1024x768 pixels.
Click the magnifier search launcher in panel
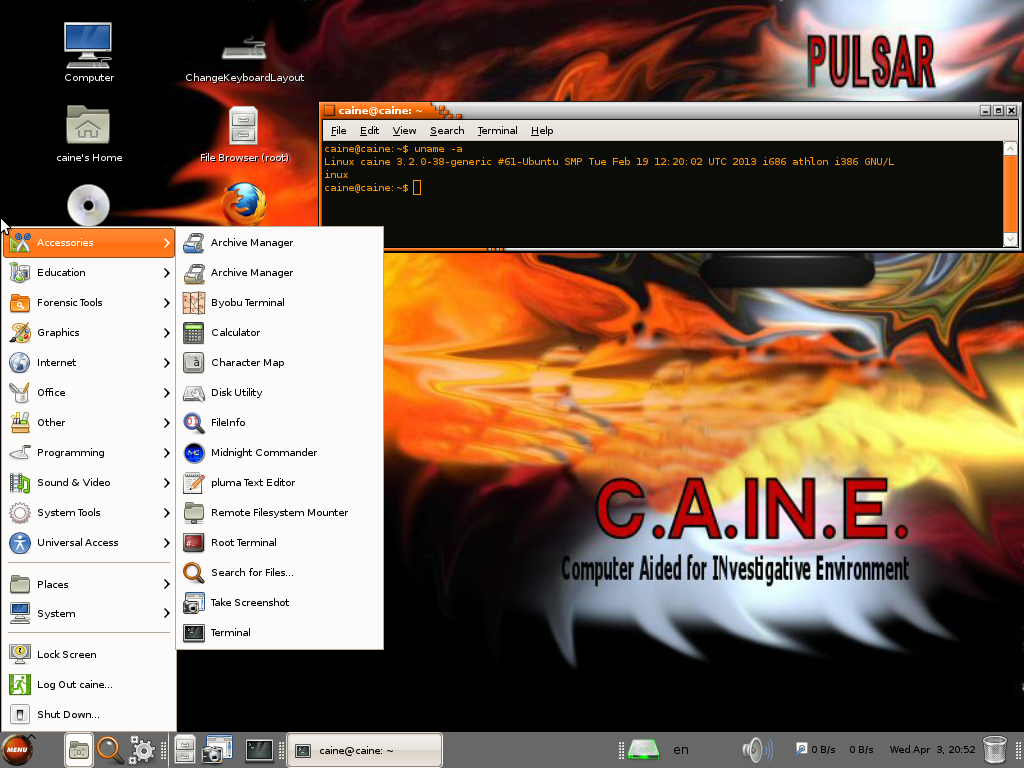(110, 750)
